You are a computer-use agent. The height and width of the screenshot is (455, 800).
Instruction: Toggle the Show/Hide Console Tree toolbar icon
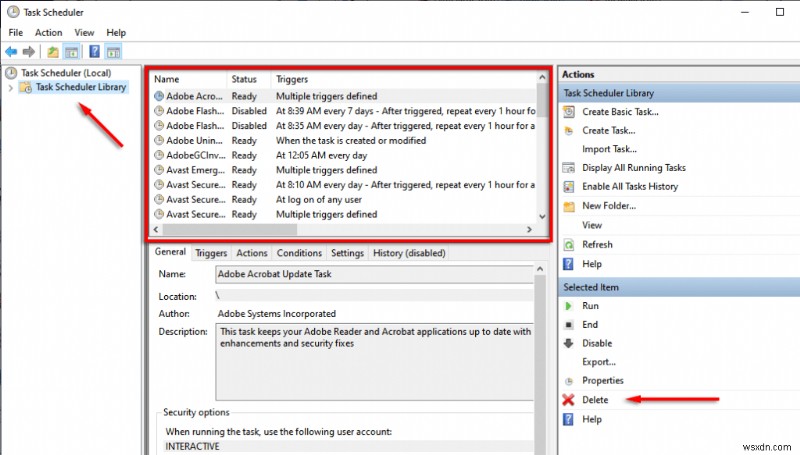tap(71, 52)
